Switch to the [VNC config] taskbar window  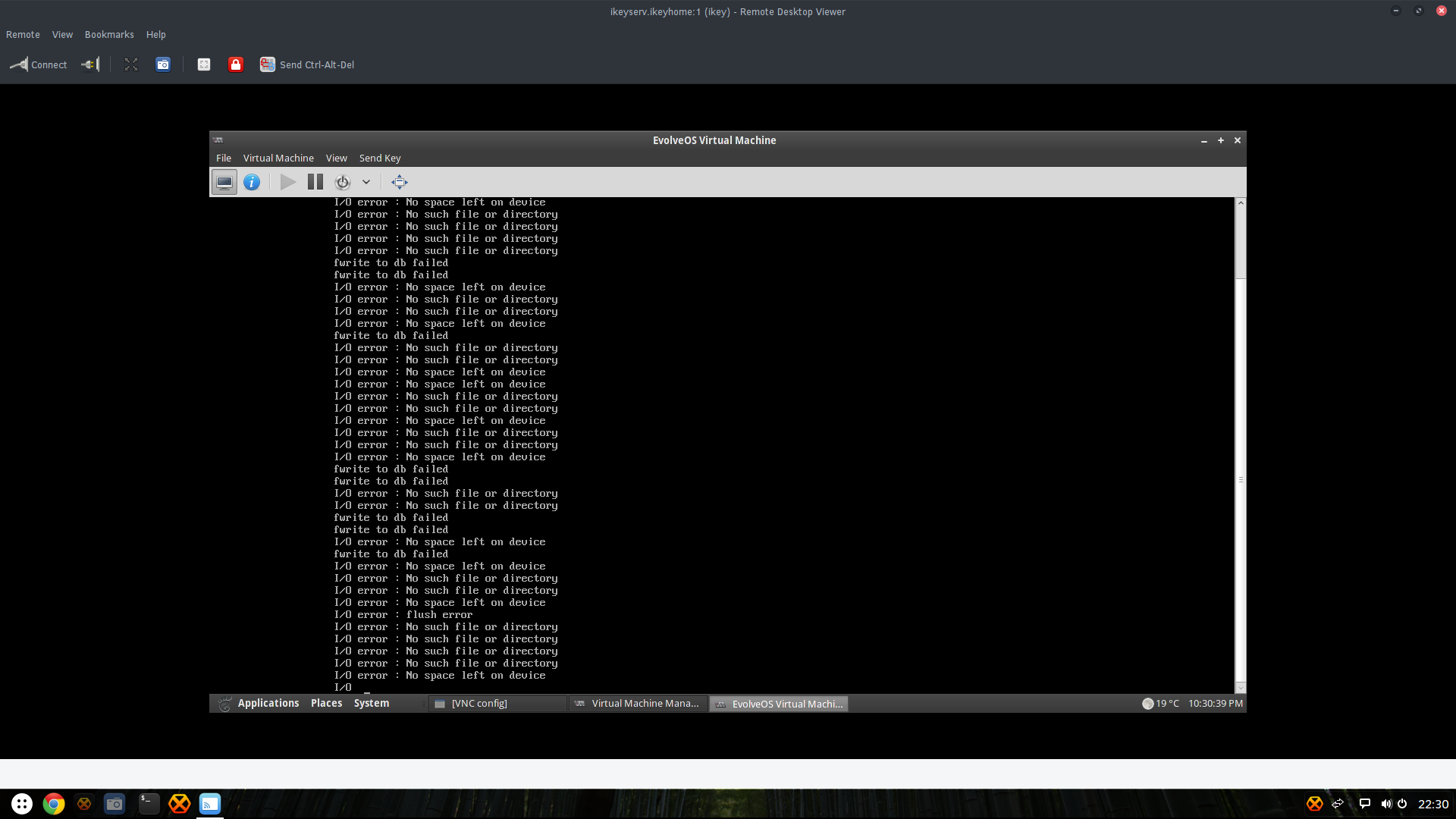coord(497,704)
